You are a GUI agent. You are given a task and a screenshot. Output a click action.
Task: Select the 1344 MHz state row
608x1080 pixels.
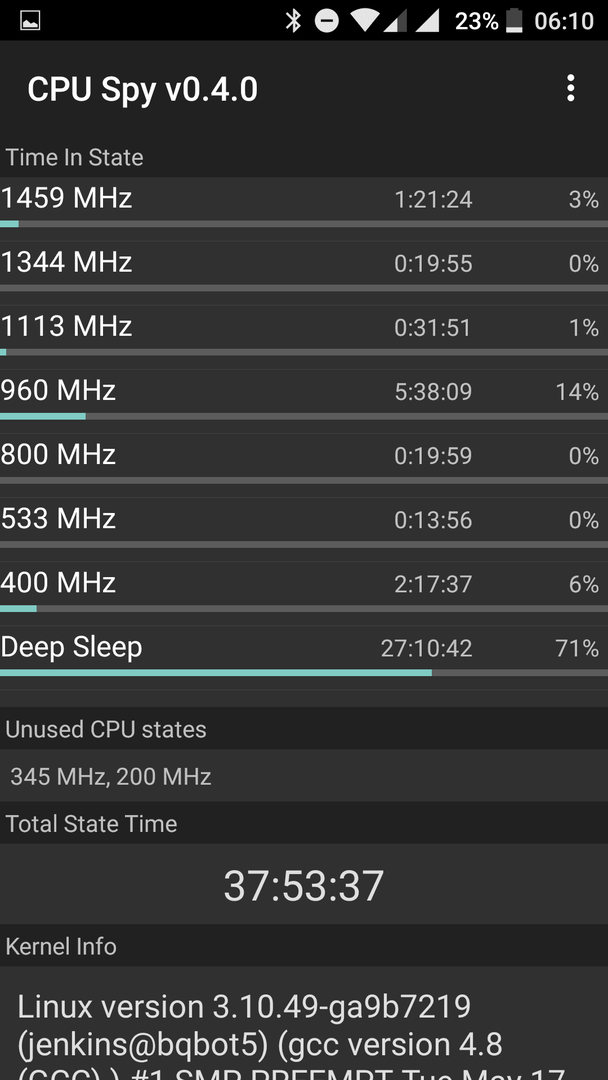click(x=304, y=267)
